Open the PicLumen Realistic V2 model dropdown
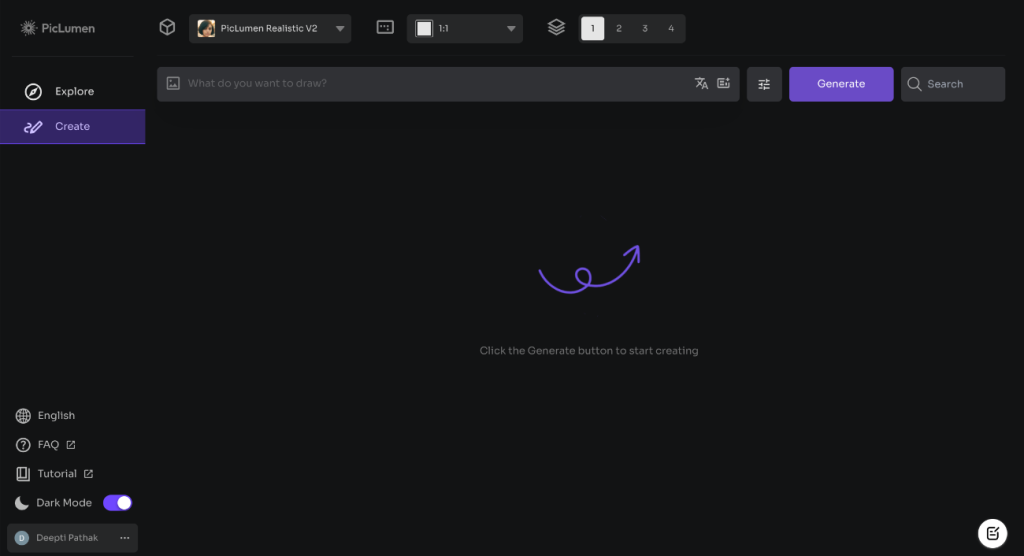1024x556 pixels. click(270, 29)
